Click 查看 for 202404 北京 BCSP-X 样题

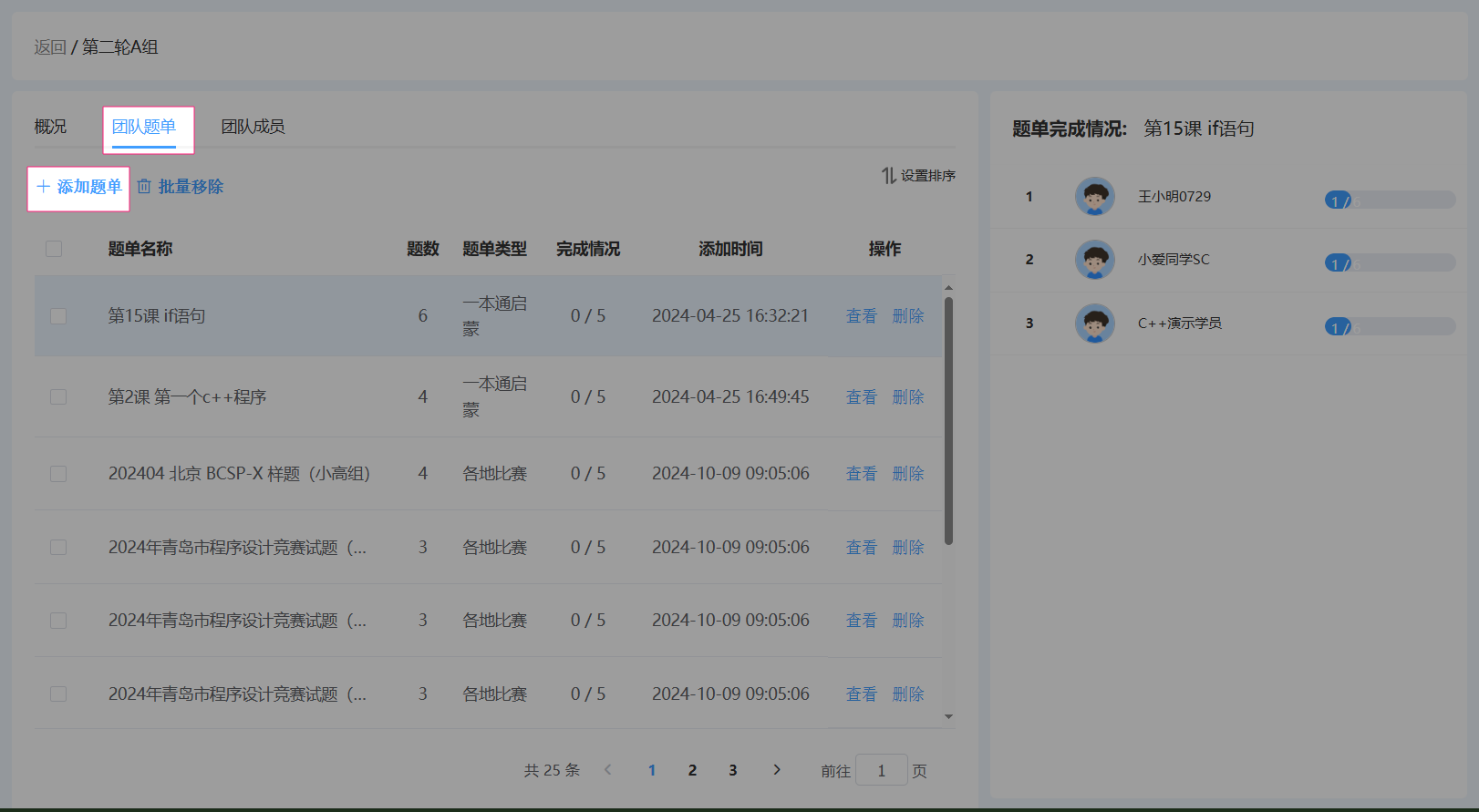(862, 474)
